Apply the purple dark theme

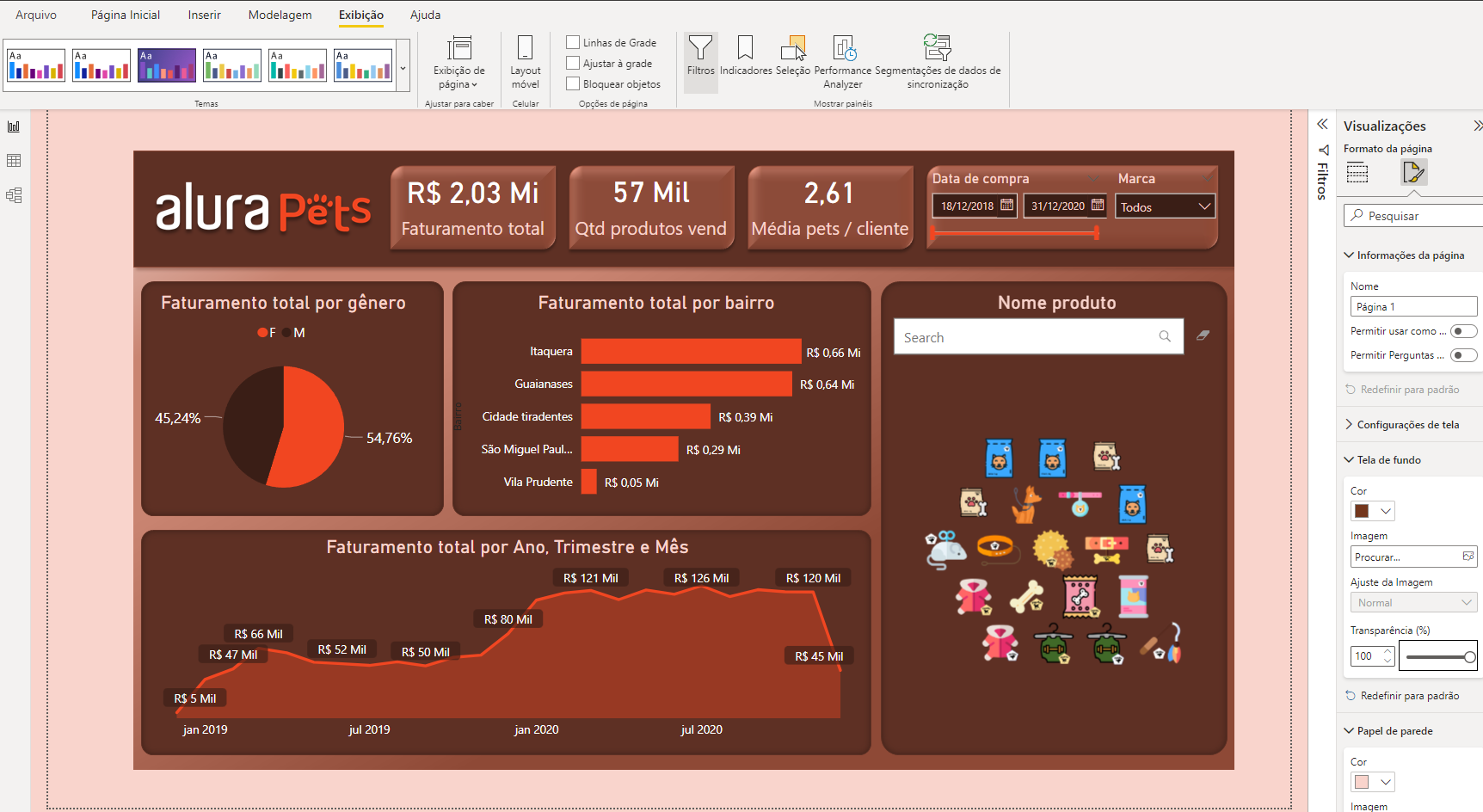coord(167,65)
